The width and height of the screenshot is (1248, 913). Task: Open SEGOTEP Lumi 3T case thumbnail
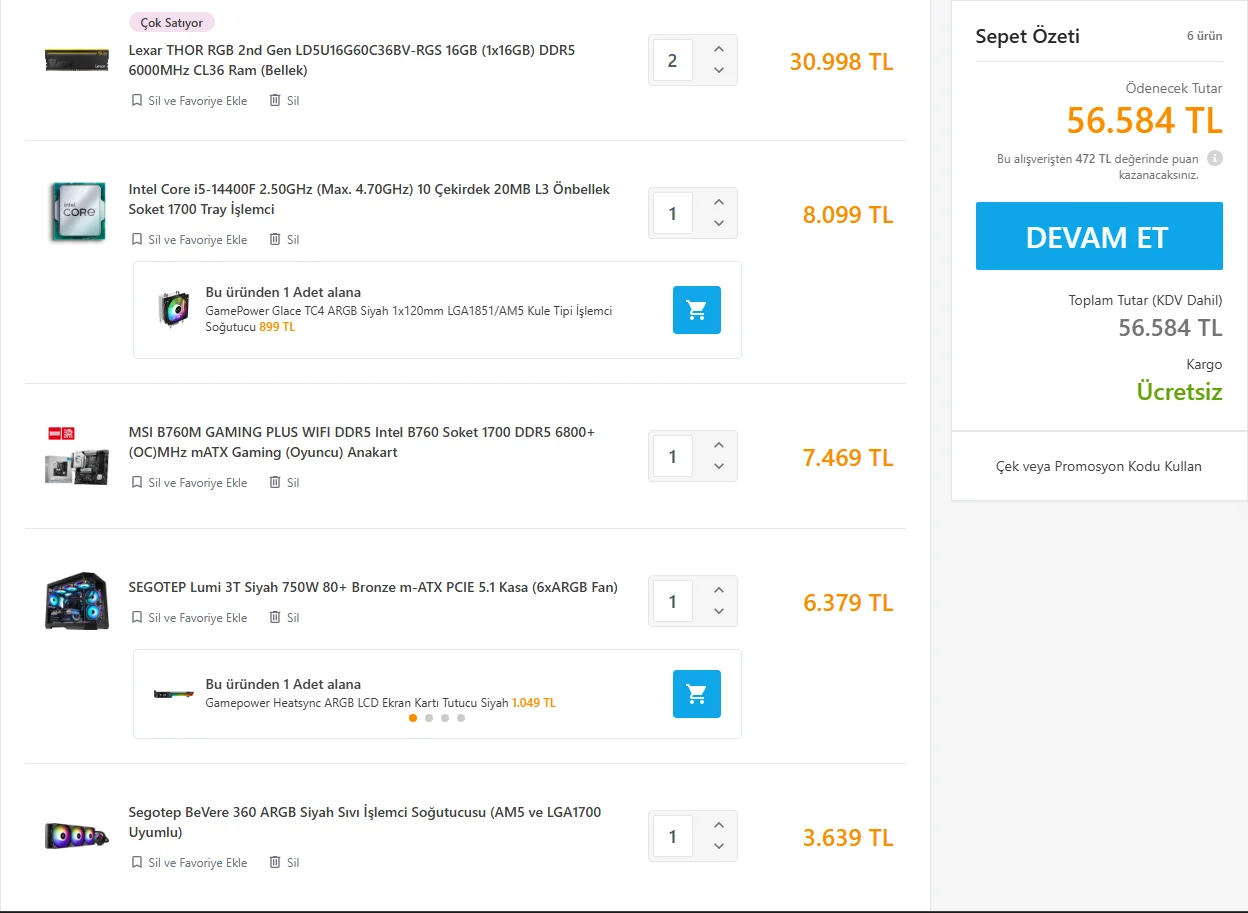[77, 601]
